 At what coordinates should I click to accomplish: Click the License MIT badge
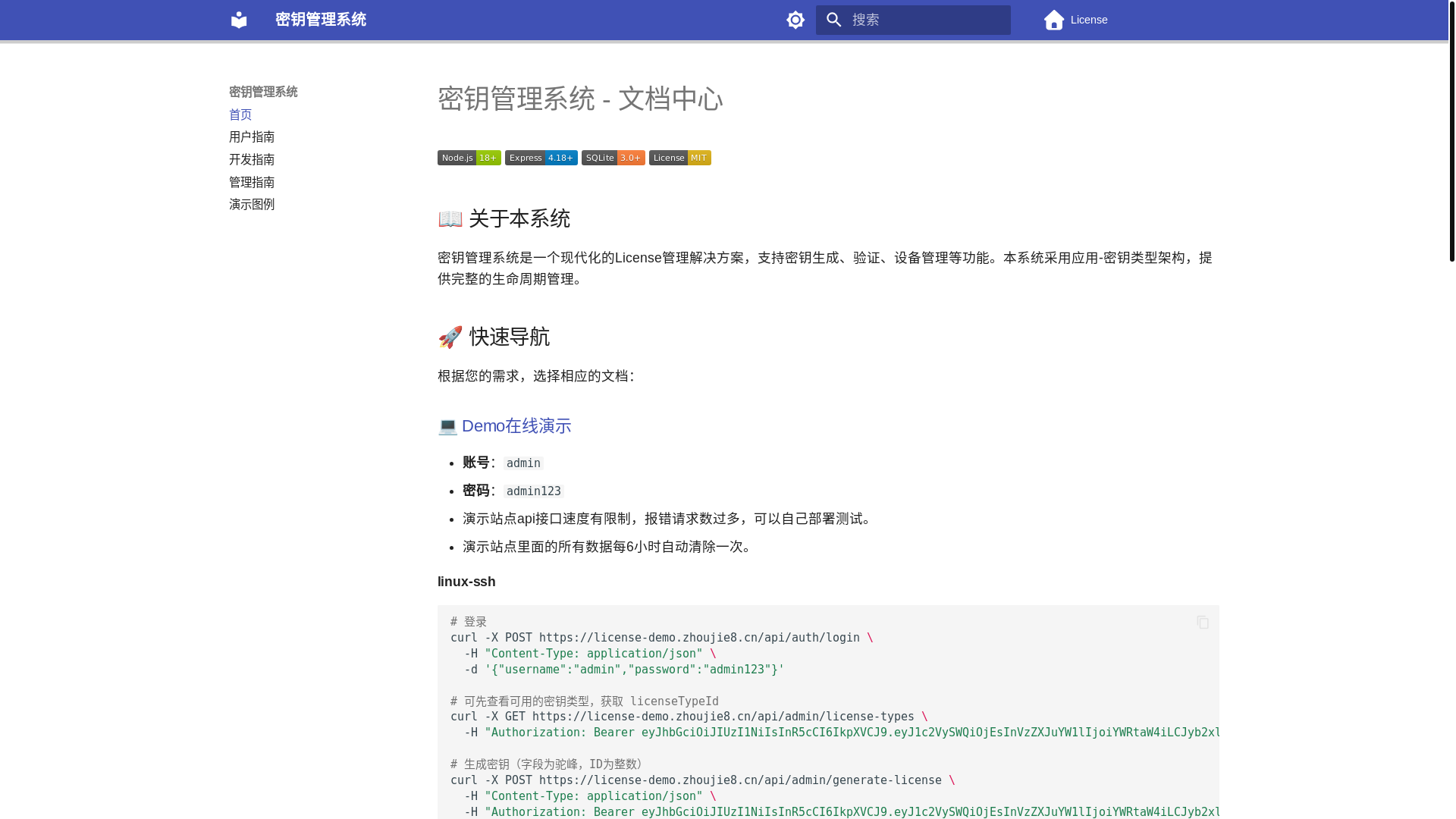pyautogui.click(x=680, y=158)
